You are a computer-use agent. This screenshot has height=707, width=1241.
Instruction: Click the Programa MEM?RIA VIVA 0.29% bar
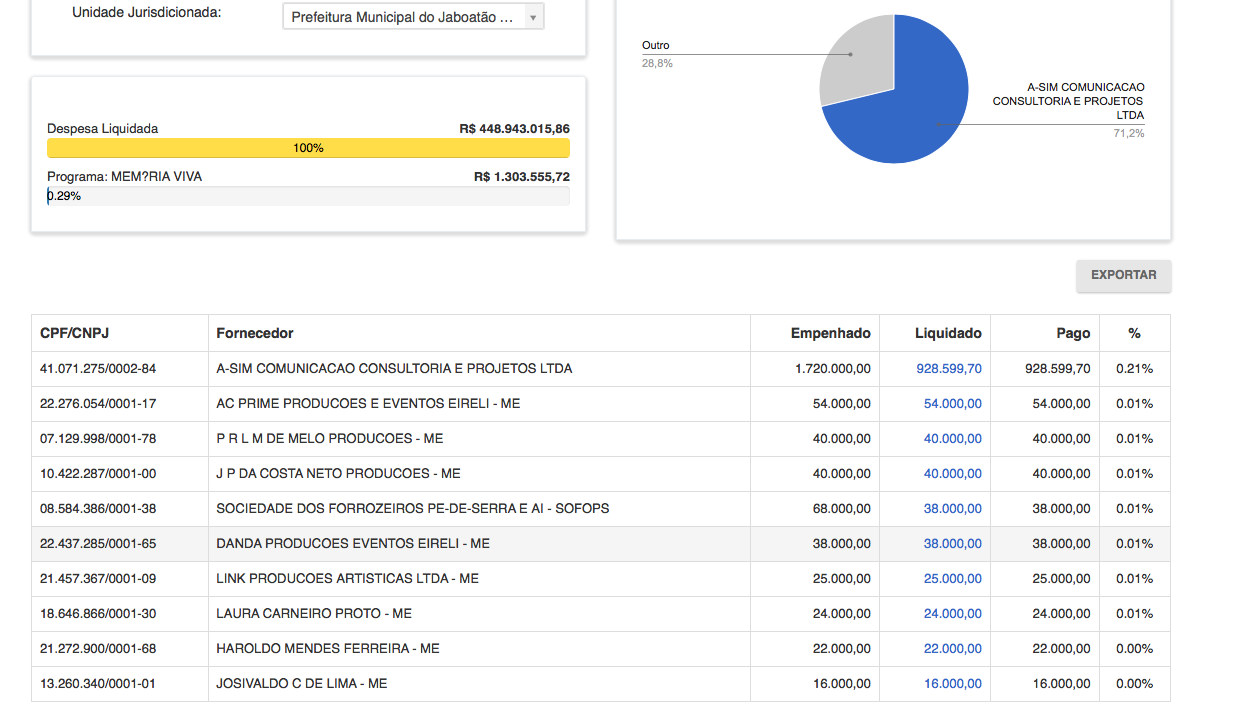tap(308, 196)
